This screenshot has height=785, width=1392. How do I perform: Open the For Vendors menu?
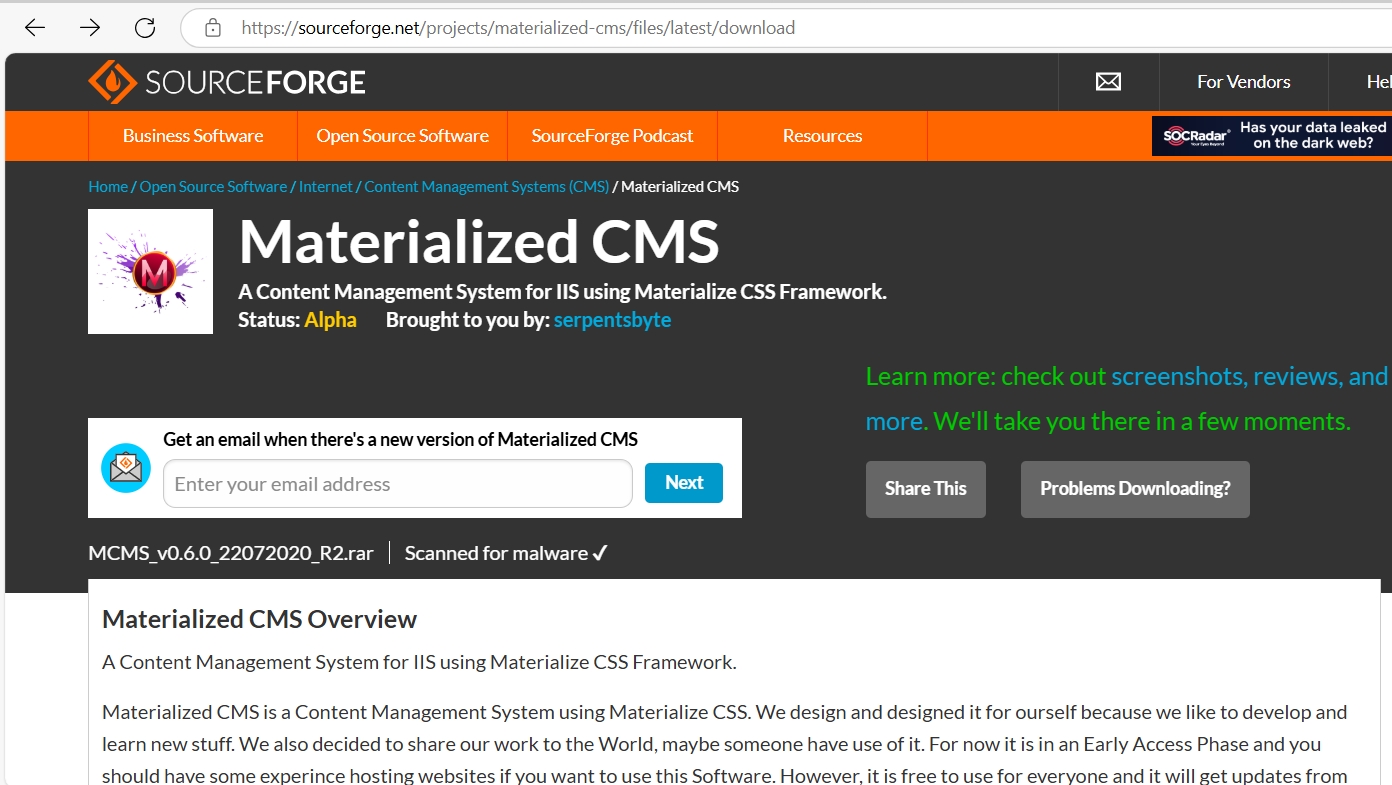pos(1243,82)
